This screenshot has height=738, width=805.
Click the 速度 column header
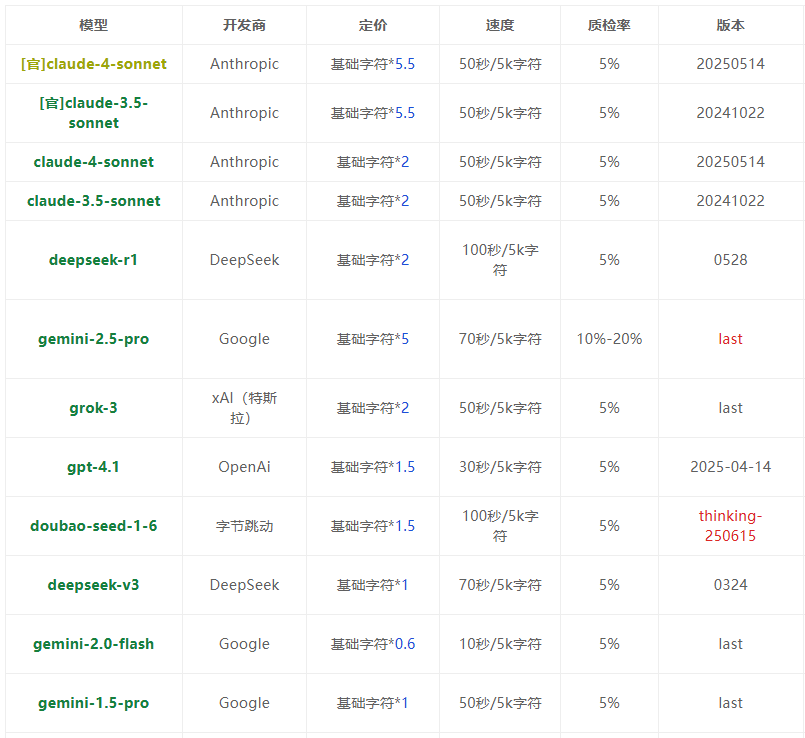500,25
